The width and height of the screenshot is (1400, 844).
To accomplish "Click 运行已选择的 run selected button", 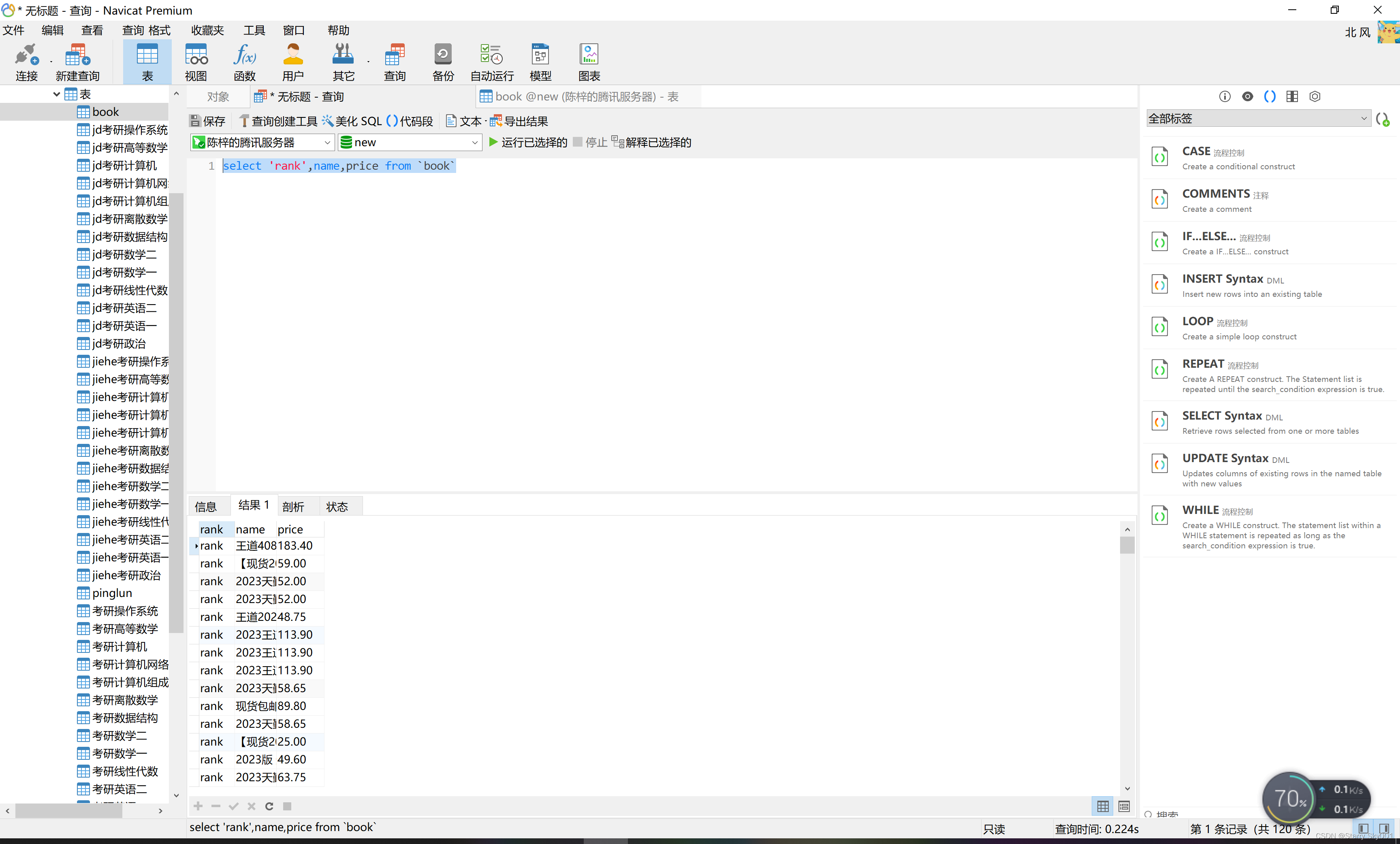I will [528, 143].
